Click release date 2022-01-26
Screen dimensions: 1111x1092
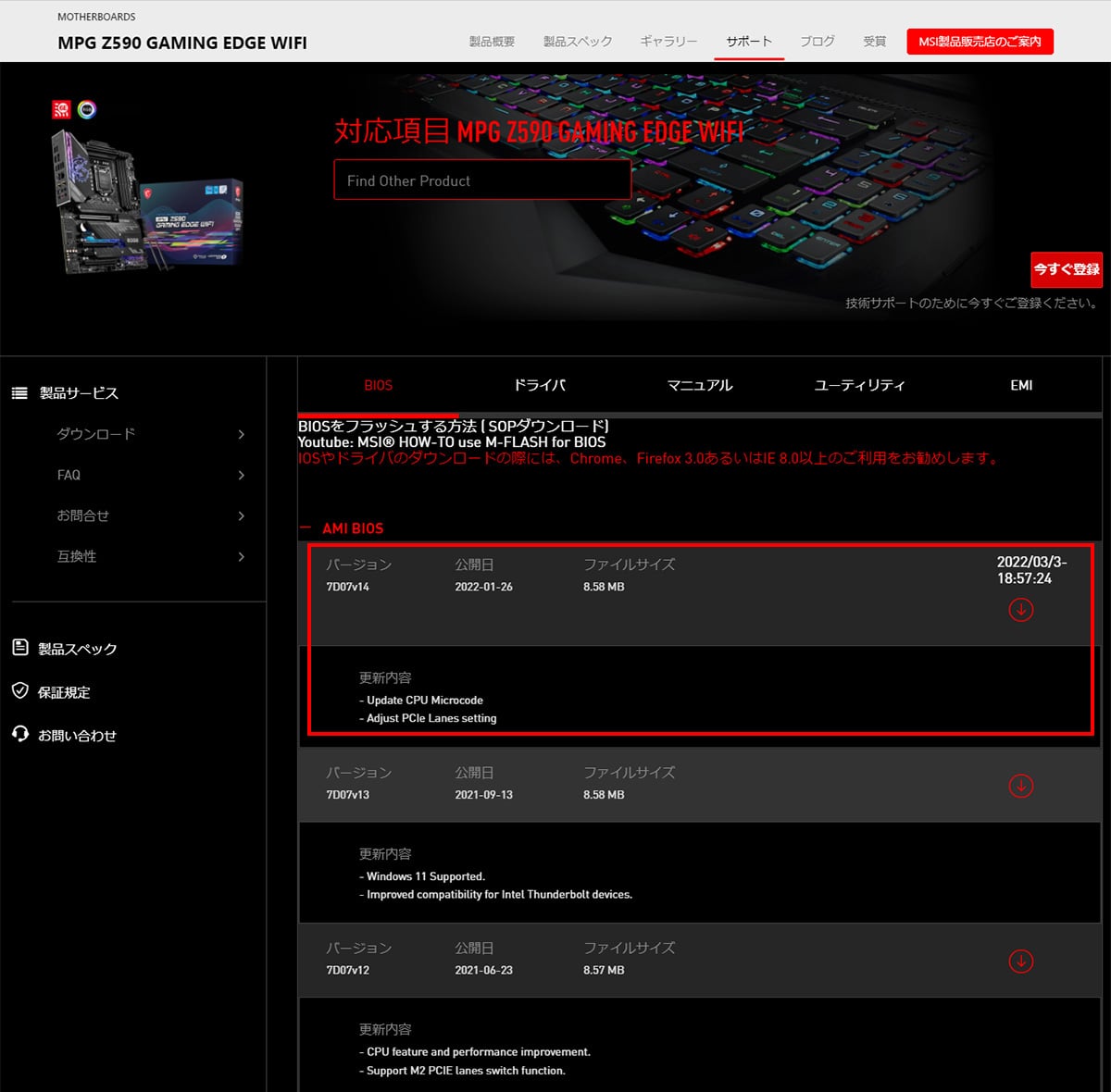(x=483, y=587)
